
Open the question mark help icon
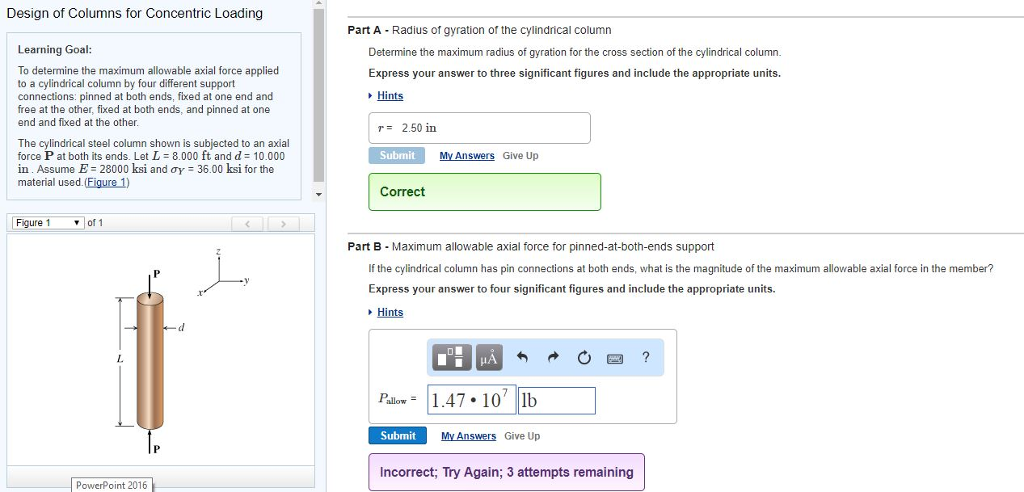646,357
